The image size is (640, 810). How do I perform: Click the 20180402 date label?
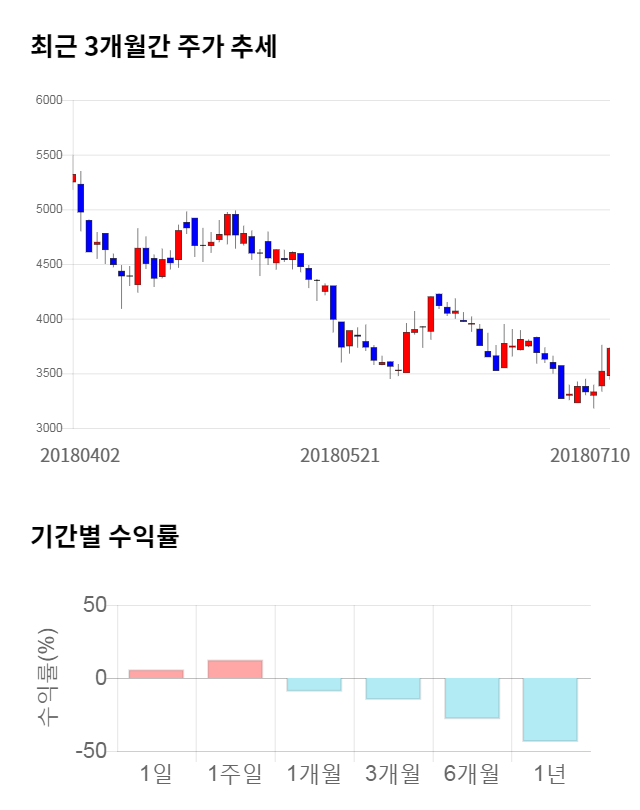tap(80, 455)
